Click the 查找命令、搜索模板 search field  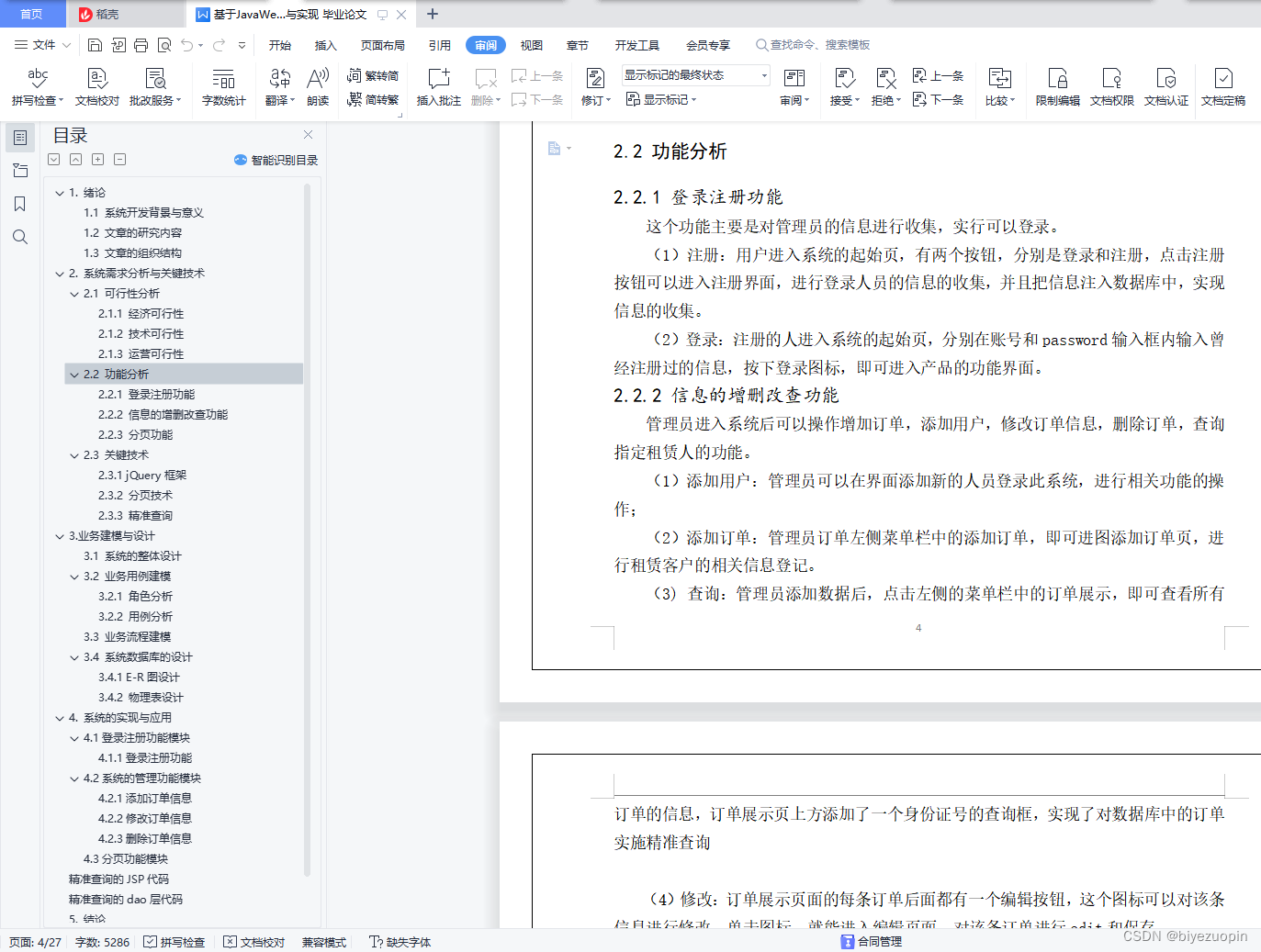(813, 45)
